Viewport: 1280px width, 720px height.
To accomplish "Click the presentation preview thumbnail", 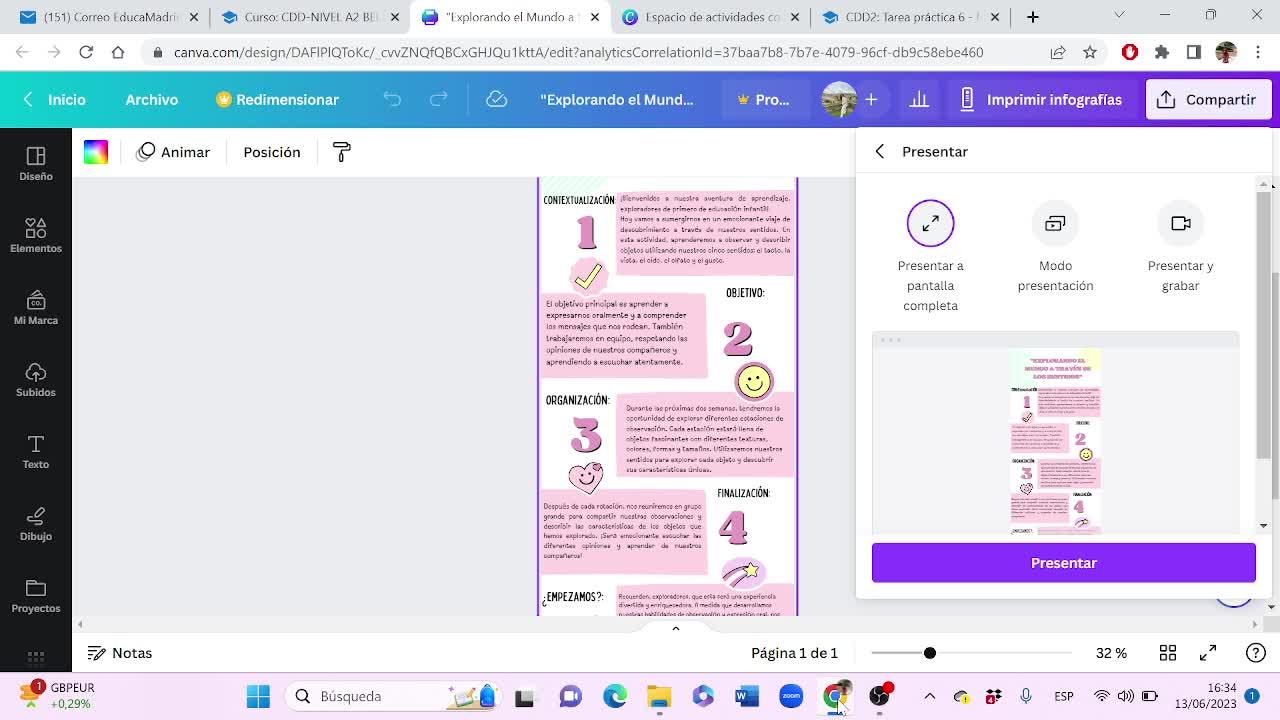I will point(1055,433).
